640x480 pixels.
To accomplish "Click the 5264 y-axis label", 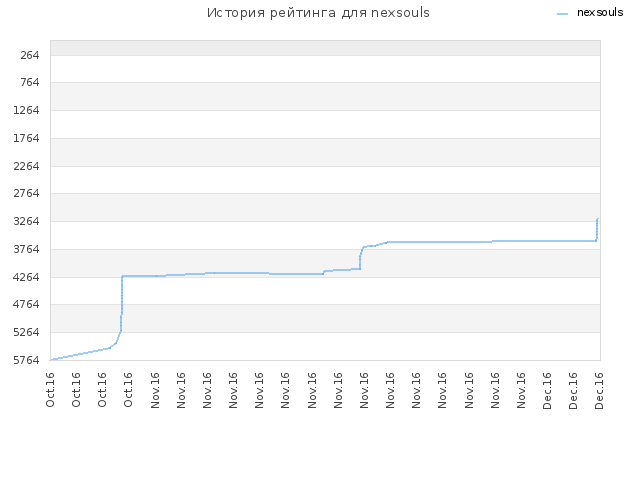I will (27, 332).
